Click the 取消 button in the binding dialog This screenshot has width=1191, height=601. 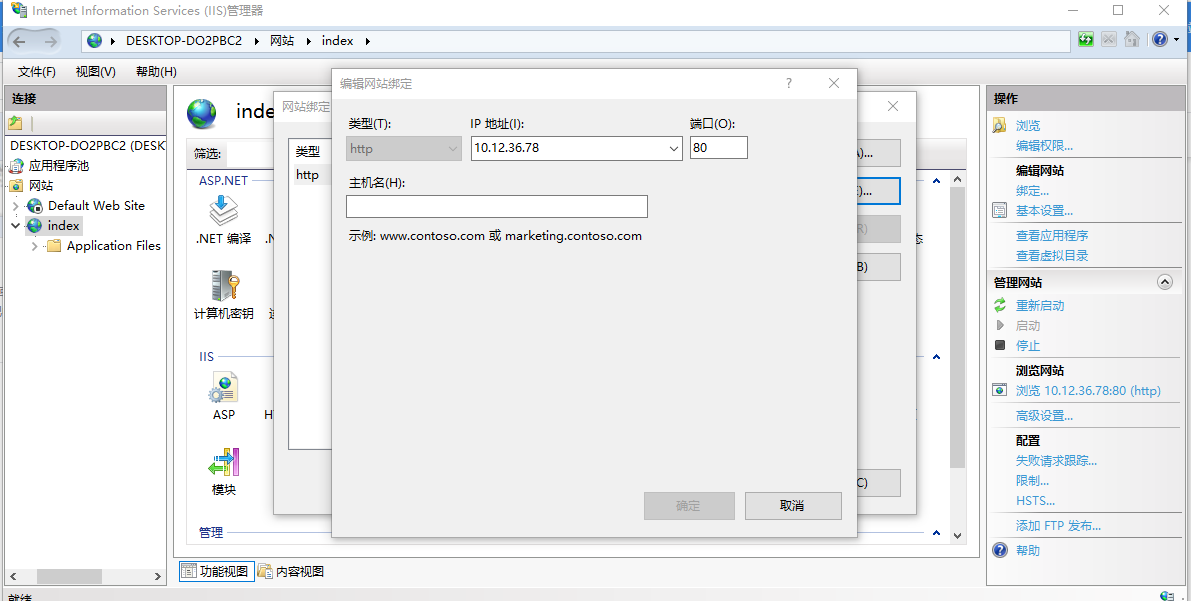coord(793,505)
